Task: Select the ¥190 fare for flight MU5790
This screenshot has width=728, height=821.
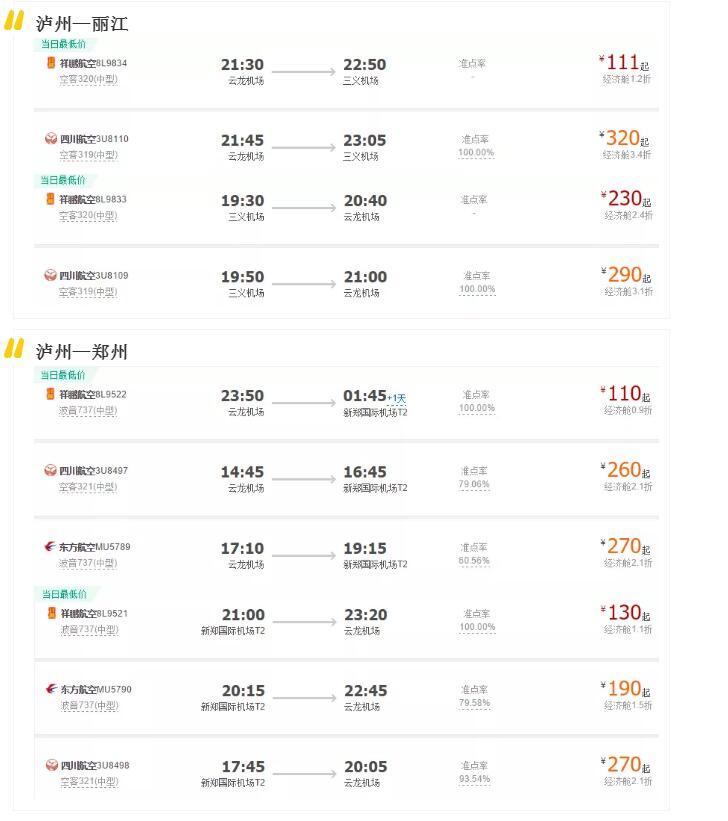Action: point(624,689)
